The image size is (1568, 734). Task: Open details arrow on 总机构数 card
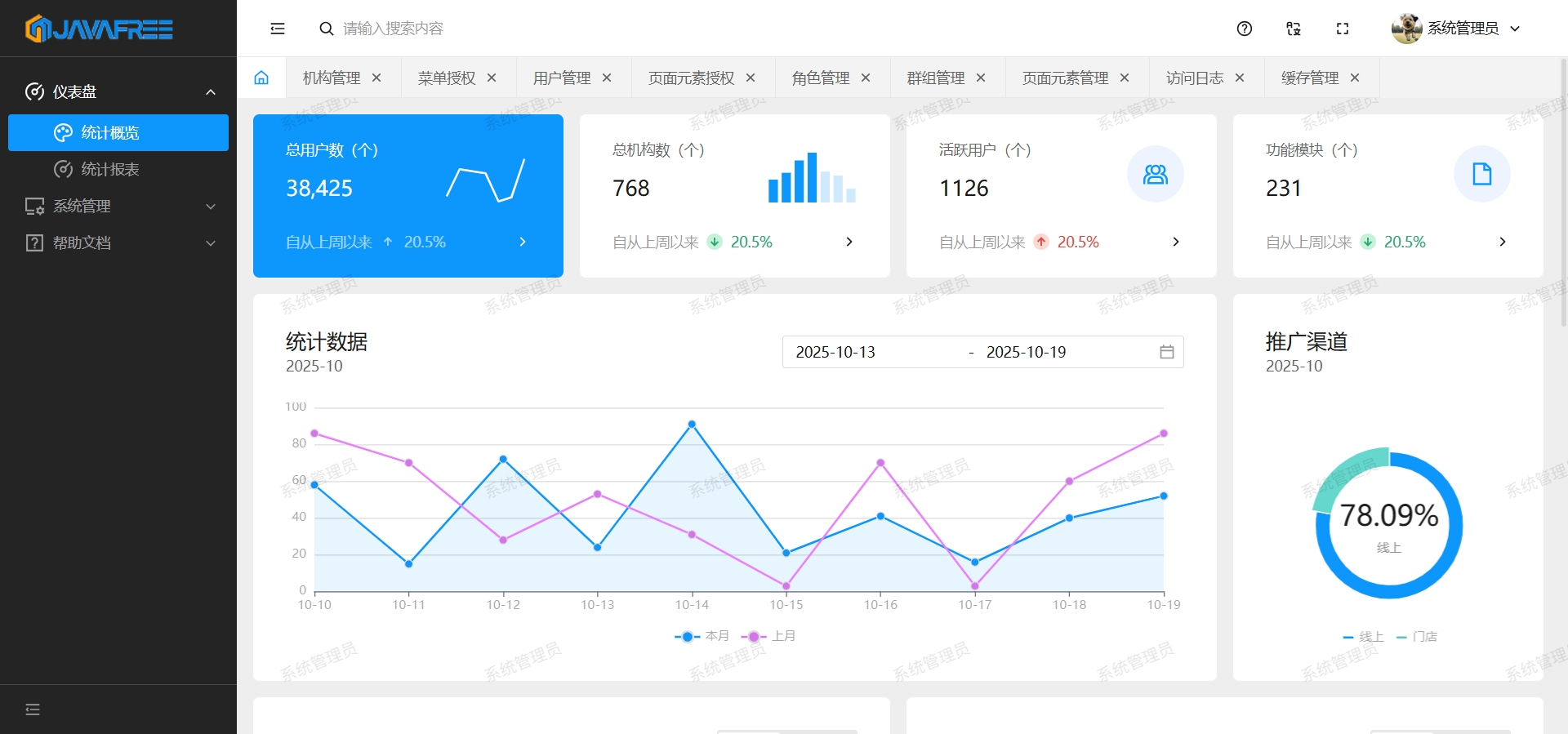coord(849,242)
